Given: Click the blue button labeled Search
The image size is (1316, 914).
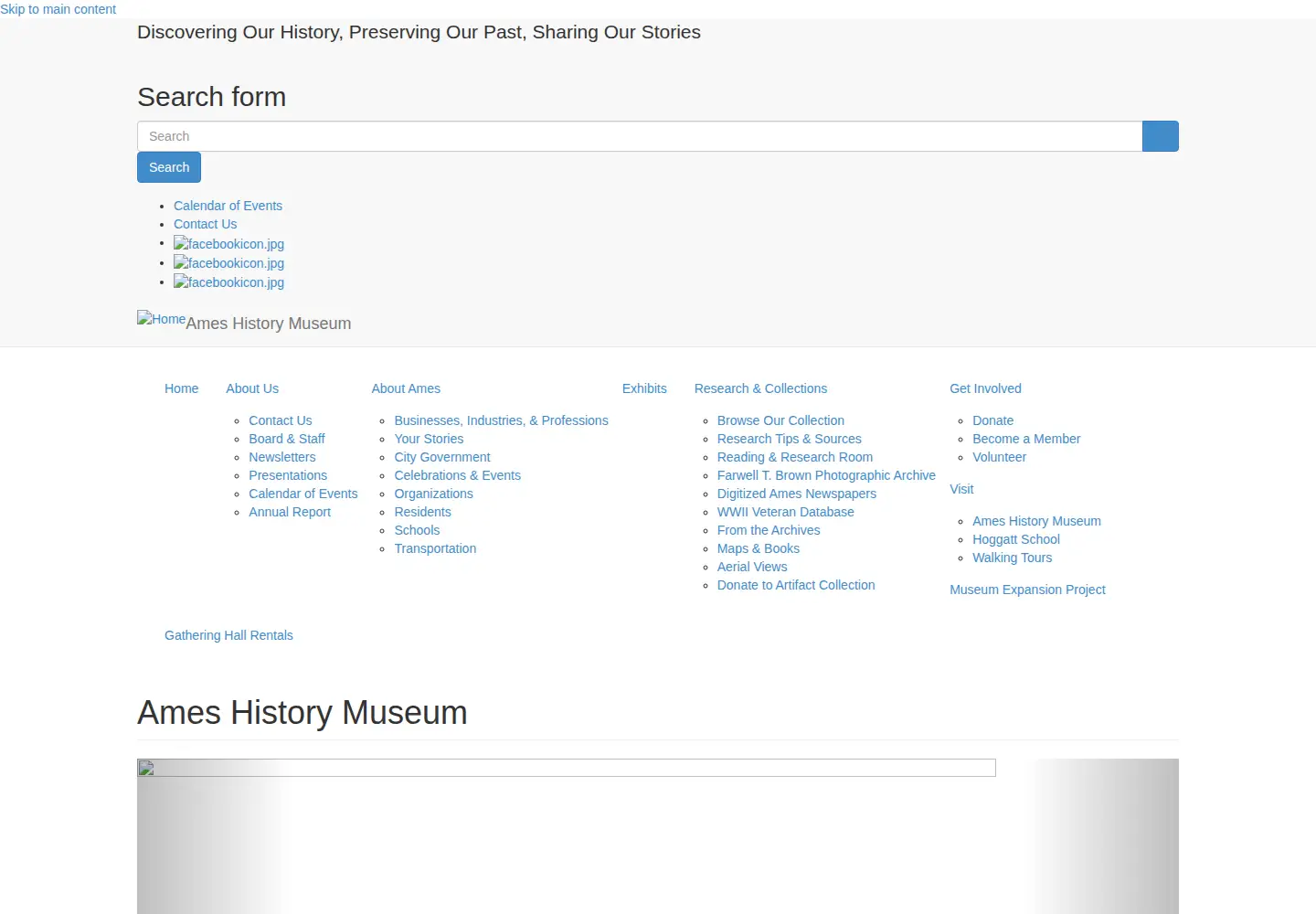Looking at the screenshot, I should click(169, 167).
